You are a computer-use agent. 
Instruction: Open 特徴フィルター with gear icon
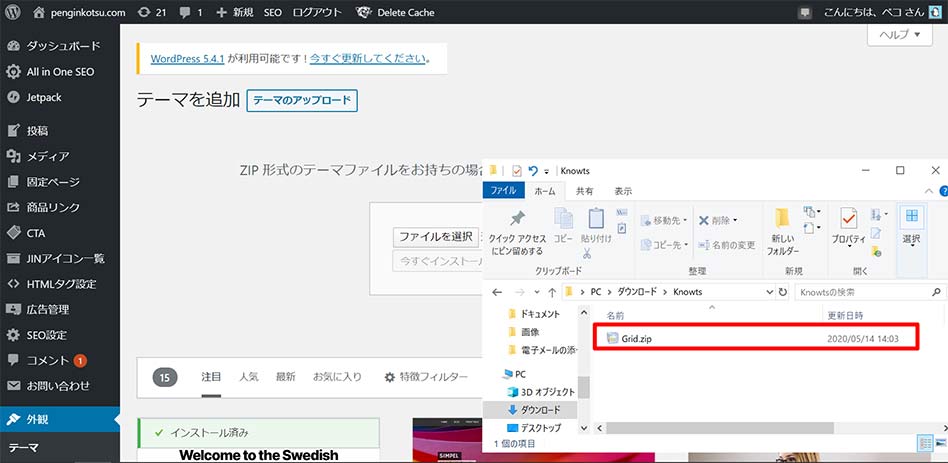click(426, 377)
